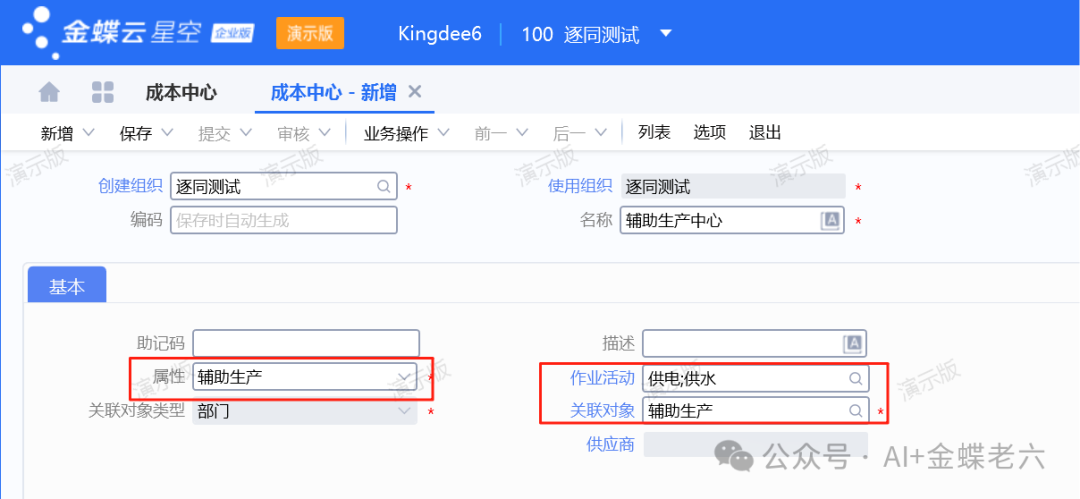Click search icon in 作业活动 field
1080x499 pixels.
855,379
